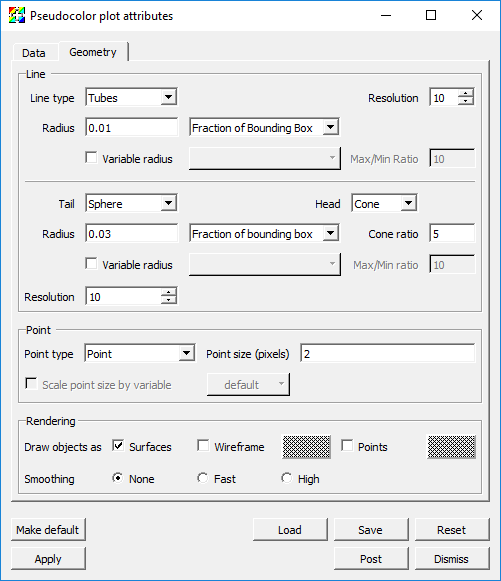Viewport: 501px width, 581px height.
Task: Open the Tail dropdown showing Sphere
Action: coord(131,203)
